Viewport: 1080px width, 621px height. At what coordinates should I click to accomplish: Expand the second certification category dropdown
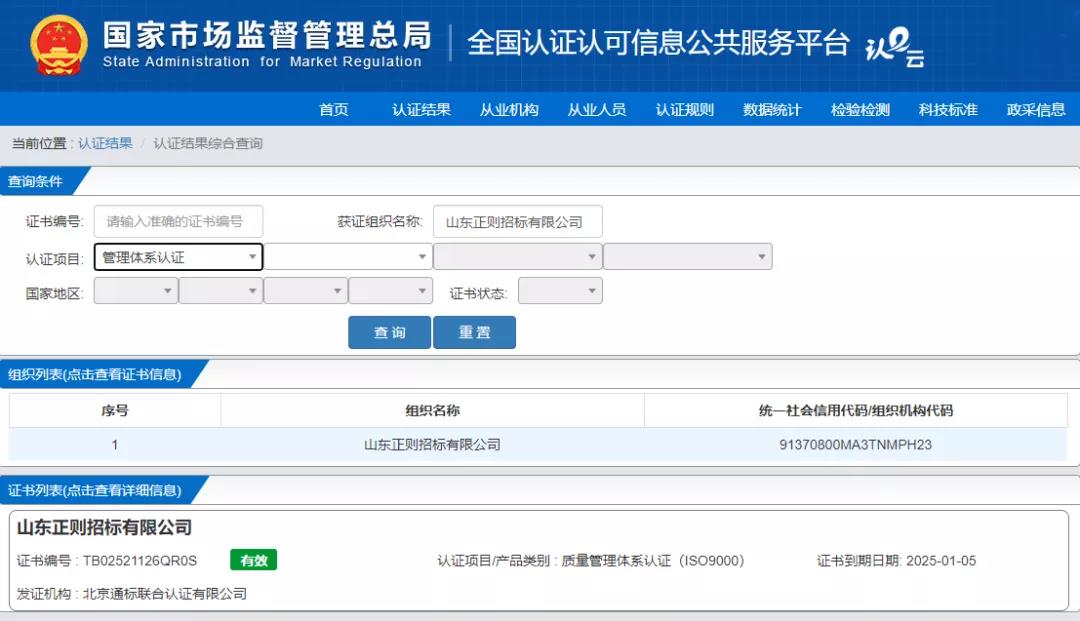coord(347,257)
